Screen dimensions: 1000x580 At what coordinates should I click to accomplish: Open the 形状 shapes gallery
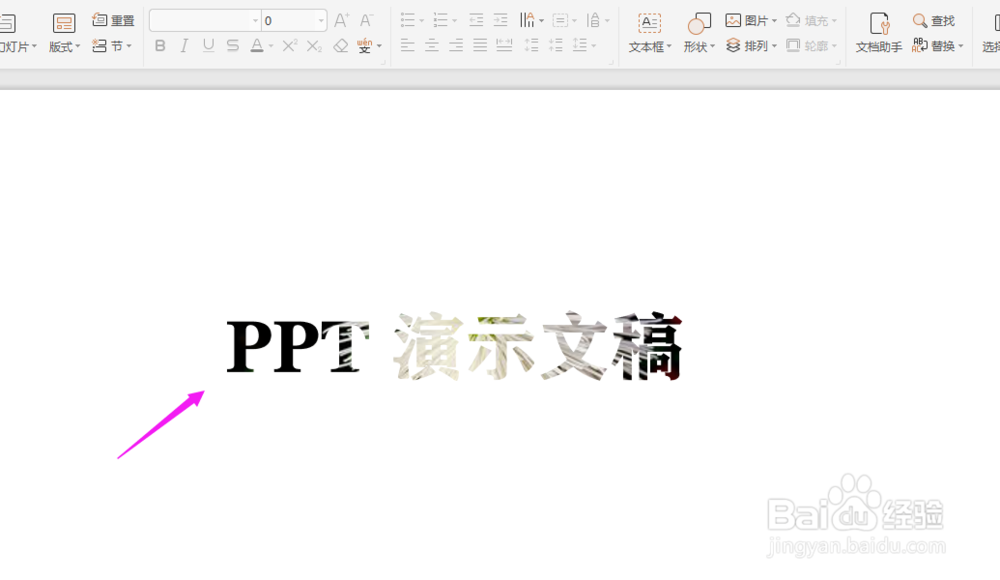click(699, 33)
